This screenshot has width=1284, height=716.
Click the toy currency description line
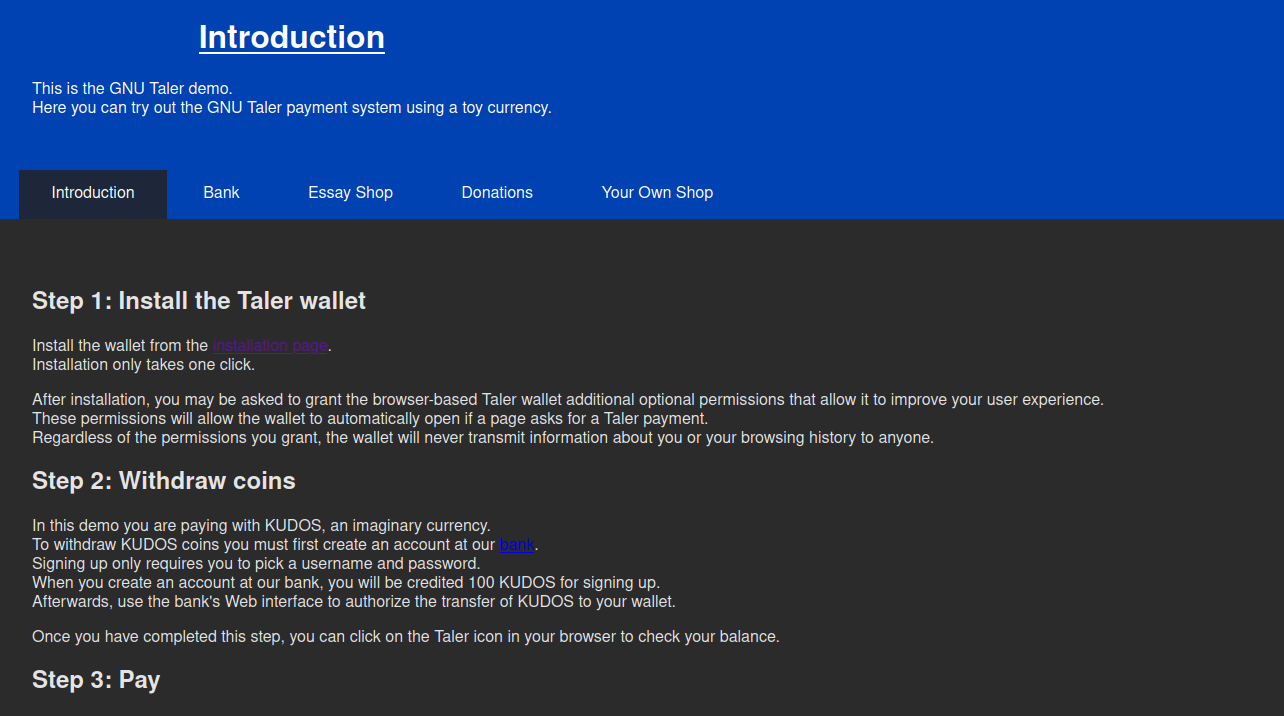pyautogui.click(x=291, y=107)
